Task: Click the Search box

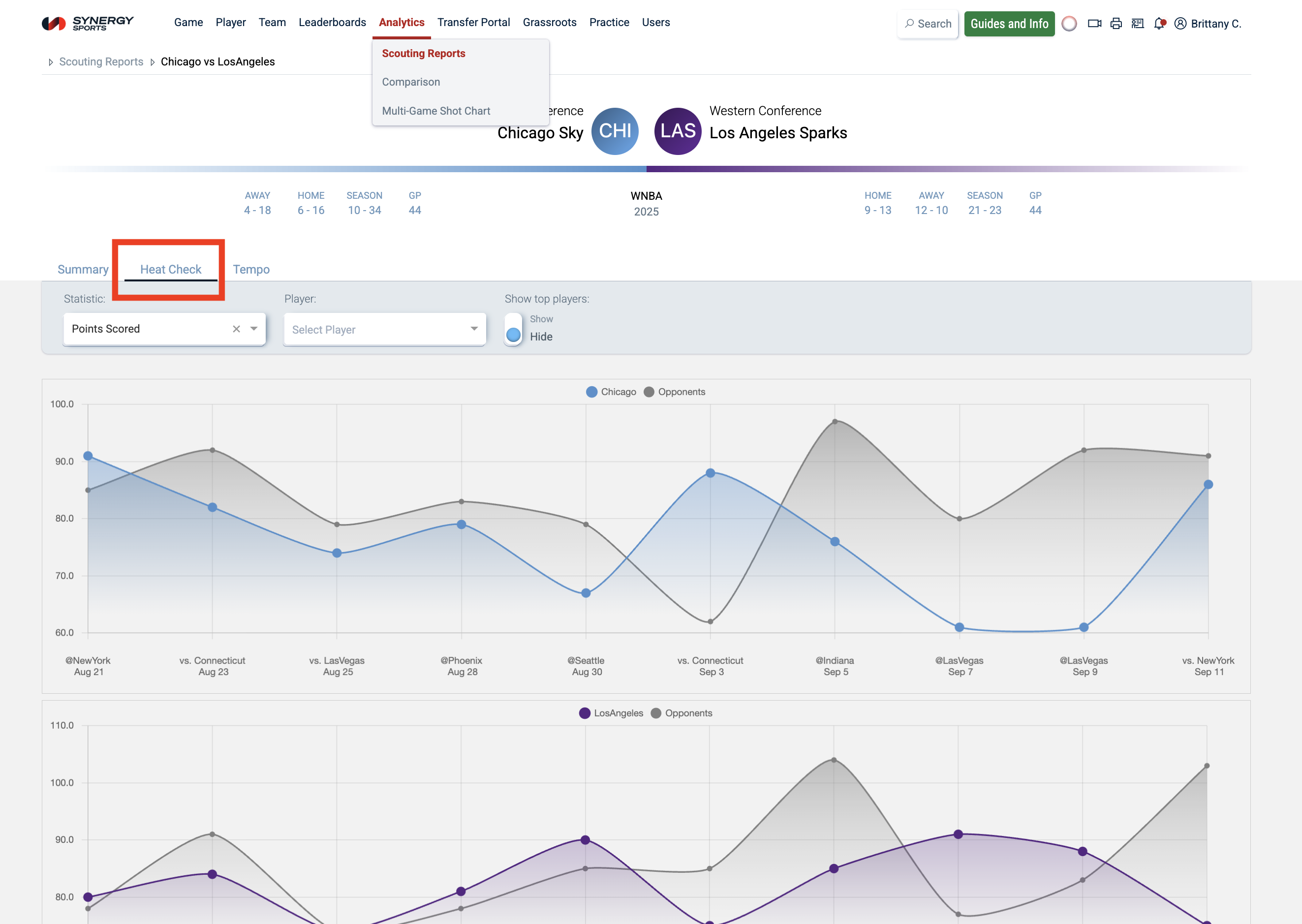Action: [x=928, y=24]
